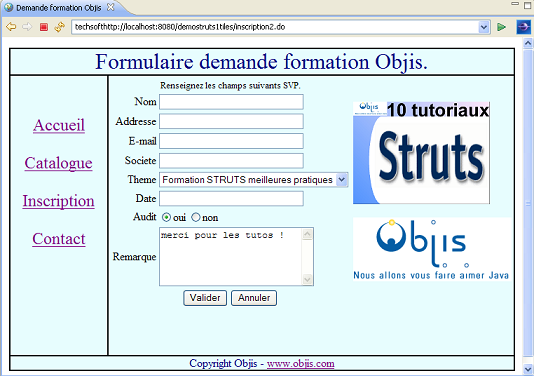The image size is (534, 376).
Task: Click inside the Remarque text area
Action: coord(231,256)
